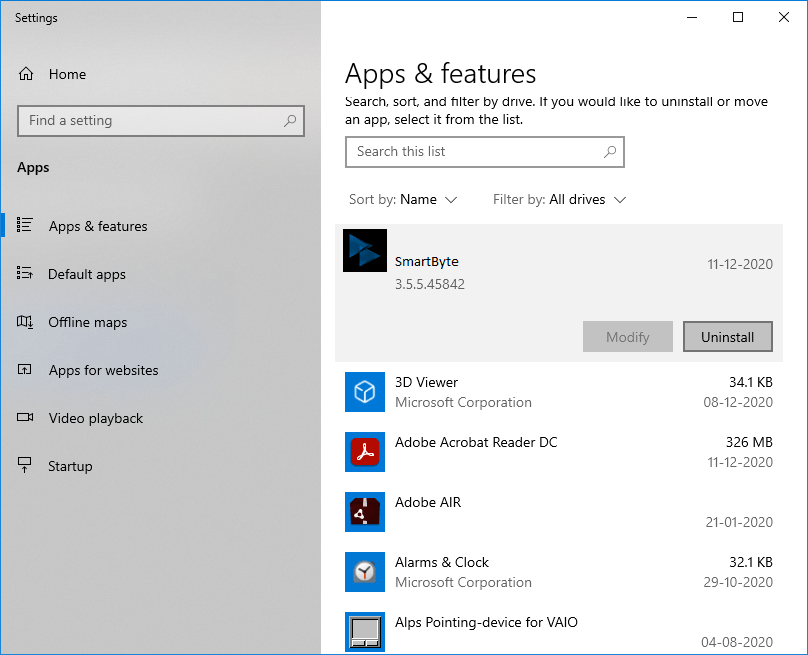Select Offline maps in the sidebar
Viewport: 808px width, 655px height.
tap(88, 322)
